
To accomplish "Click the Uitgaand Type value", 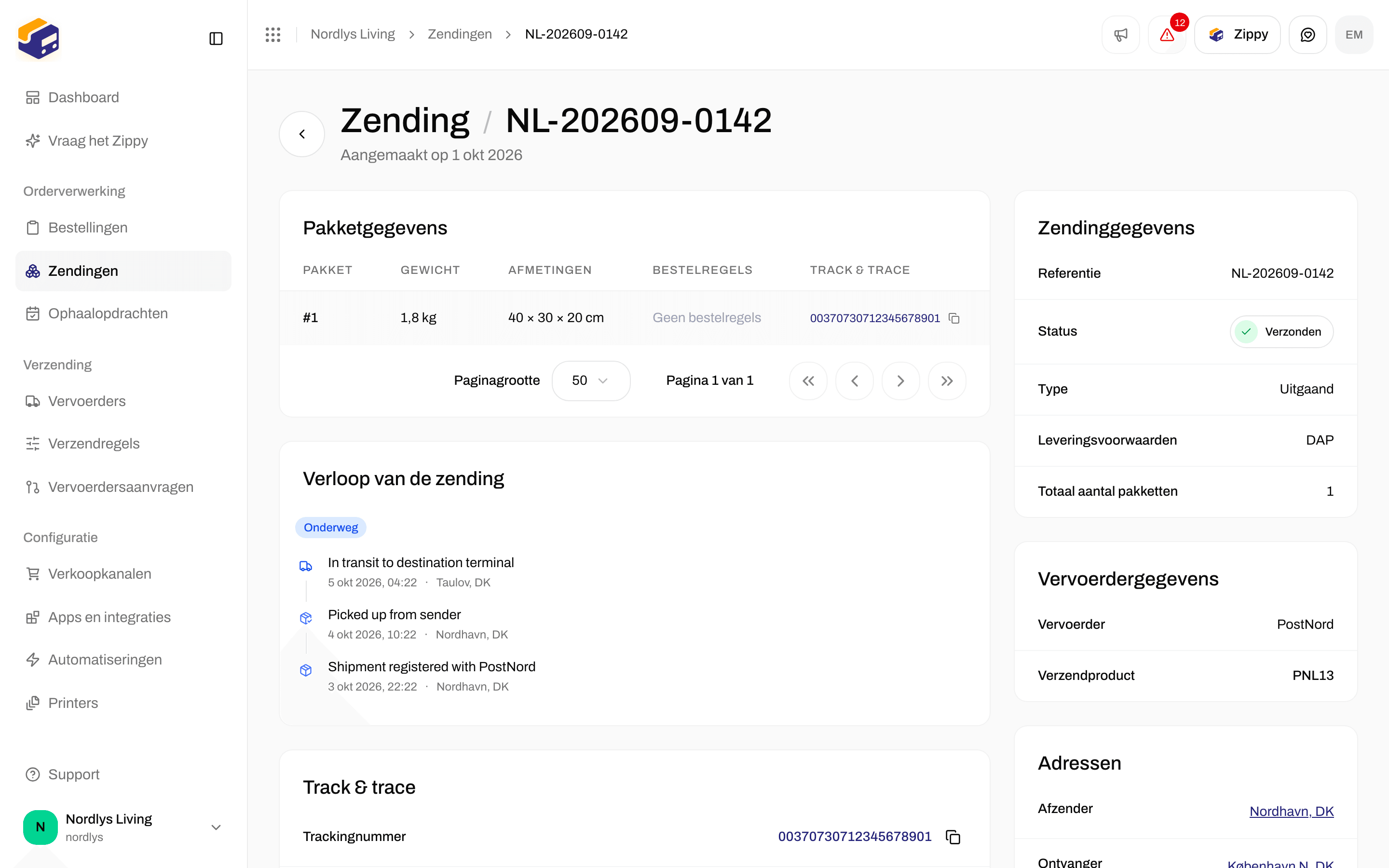I will point(1307,389).
